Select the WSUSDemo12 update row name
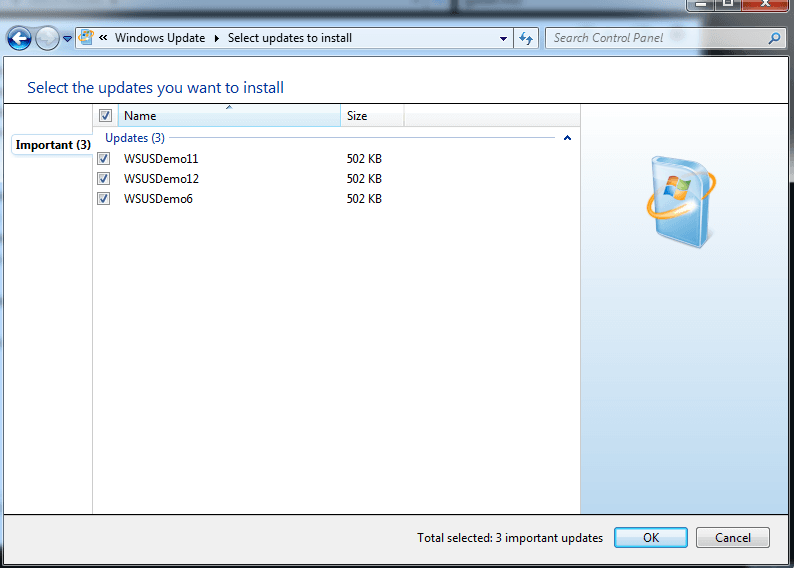This screenshot has width=794, height=568. click(x=162, y=179)
